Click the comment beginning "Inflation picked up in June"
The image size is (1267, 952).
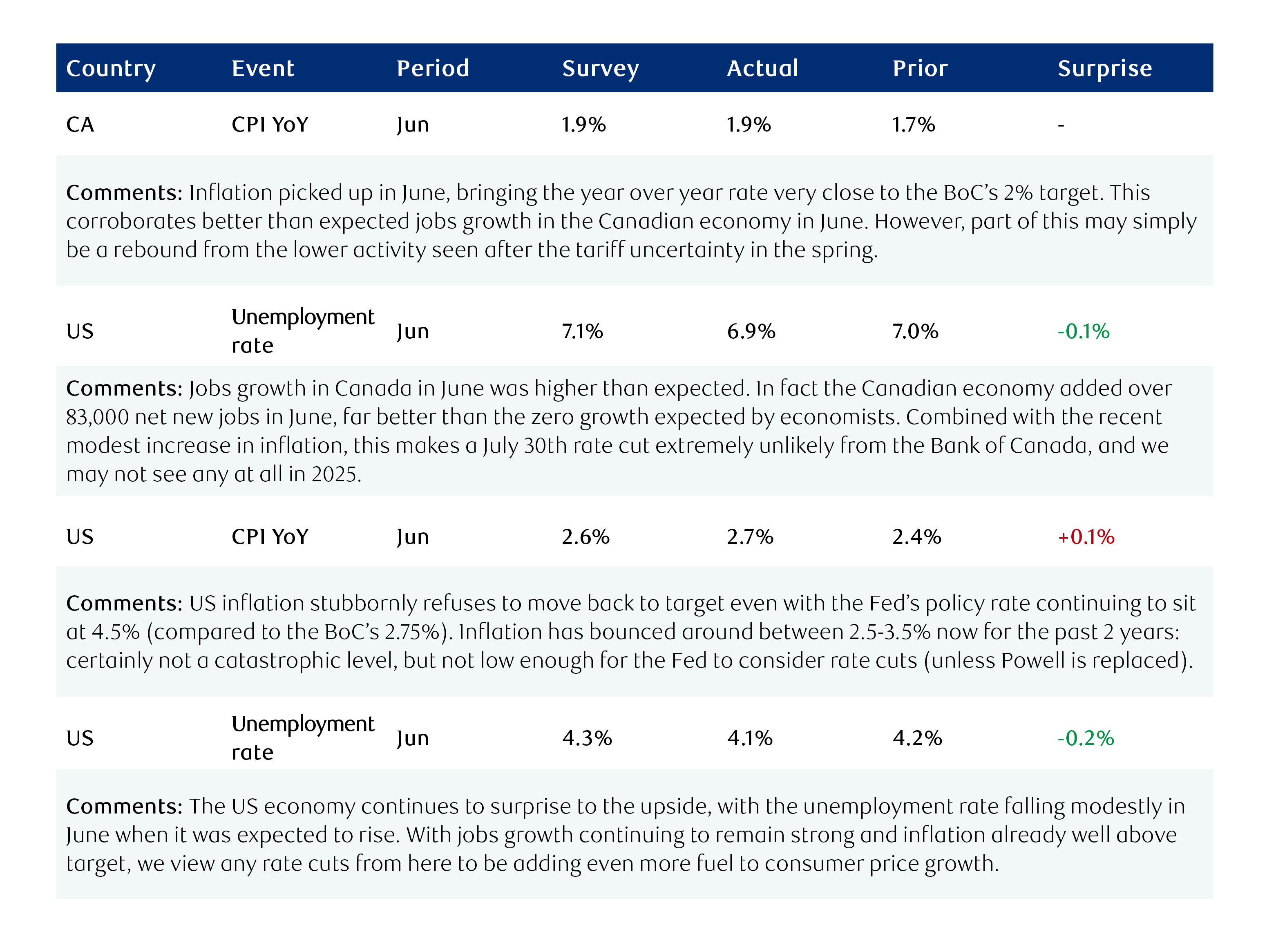(630, 221)
